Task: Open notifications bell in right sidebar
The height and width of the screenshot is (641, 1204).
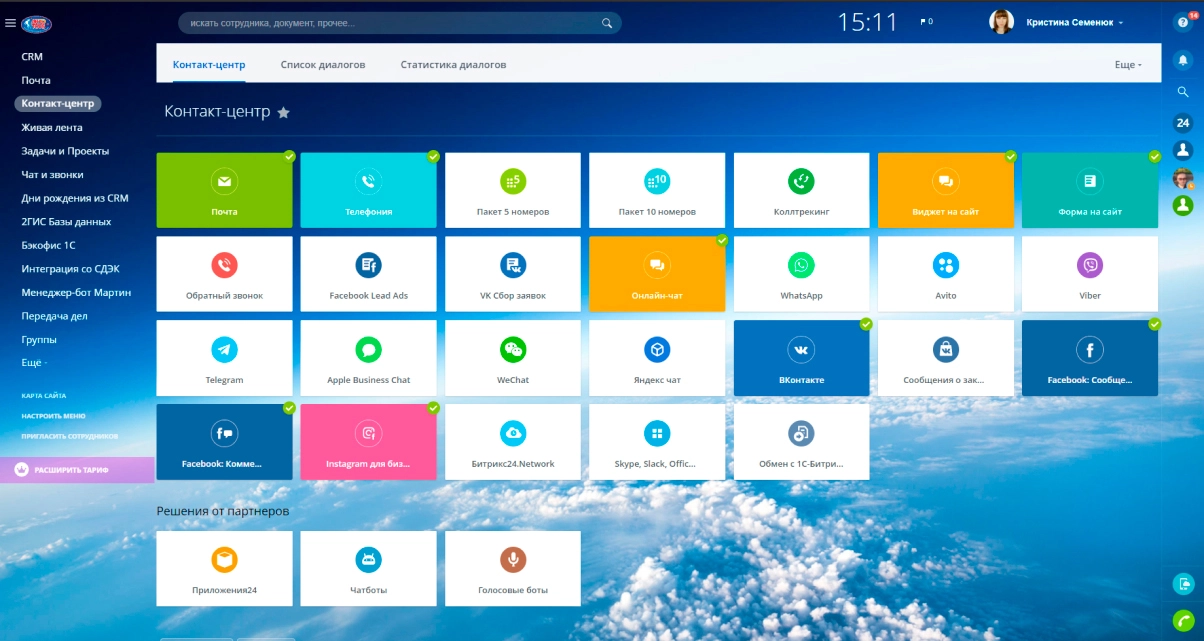Action: 1183,58
